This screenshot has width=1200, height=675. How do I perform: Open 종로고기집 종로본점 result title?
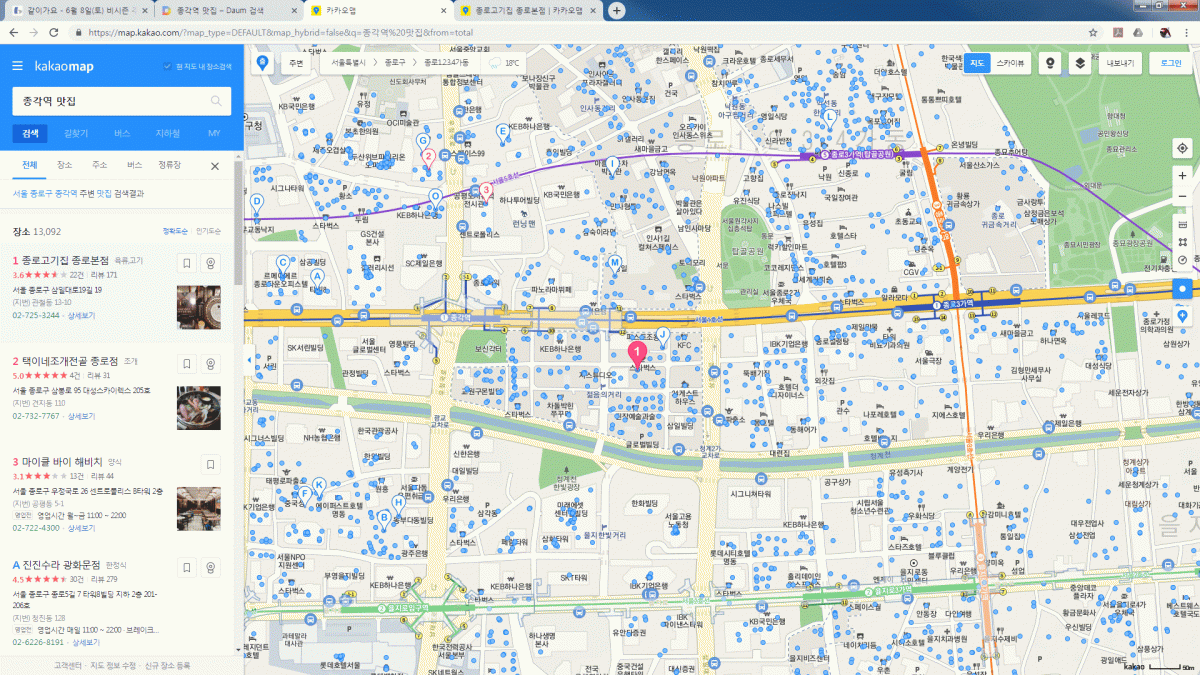(x=64, y=260)
